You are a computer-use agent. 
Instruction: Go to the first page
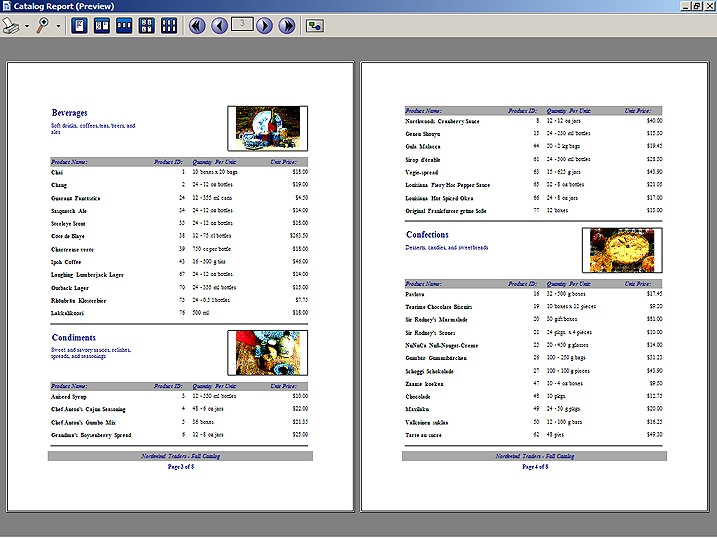[198, 26]
